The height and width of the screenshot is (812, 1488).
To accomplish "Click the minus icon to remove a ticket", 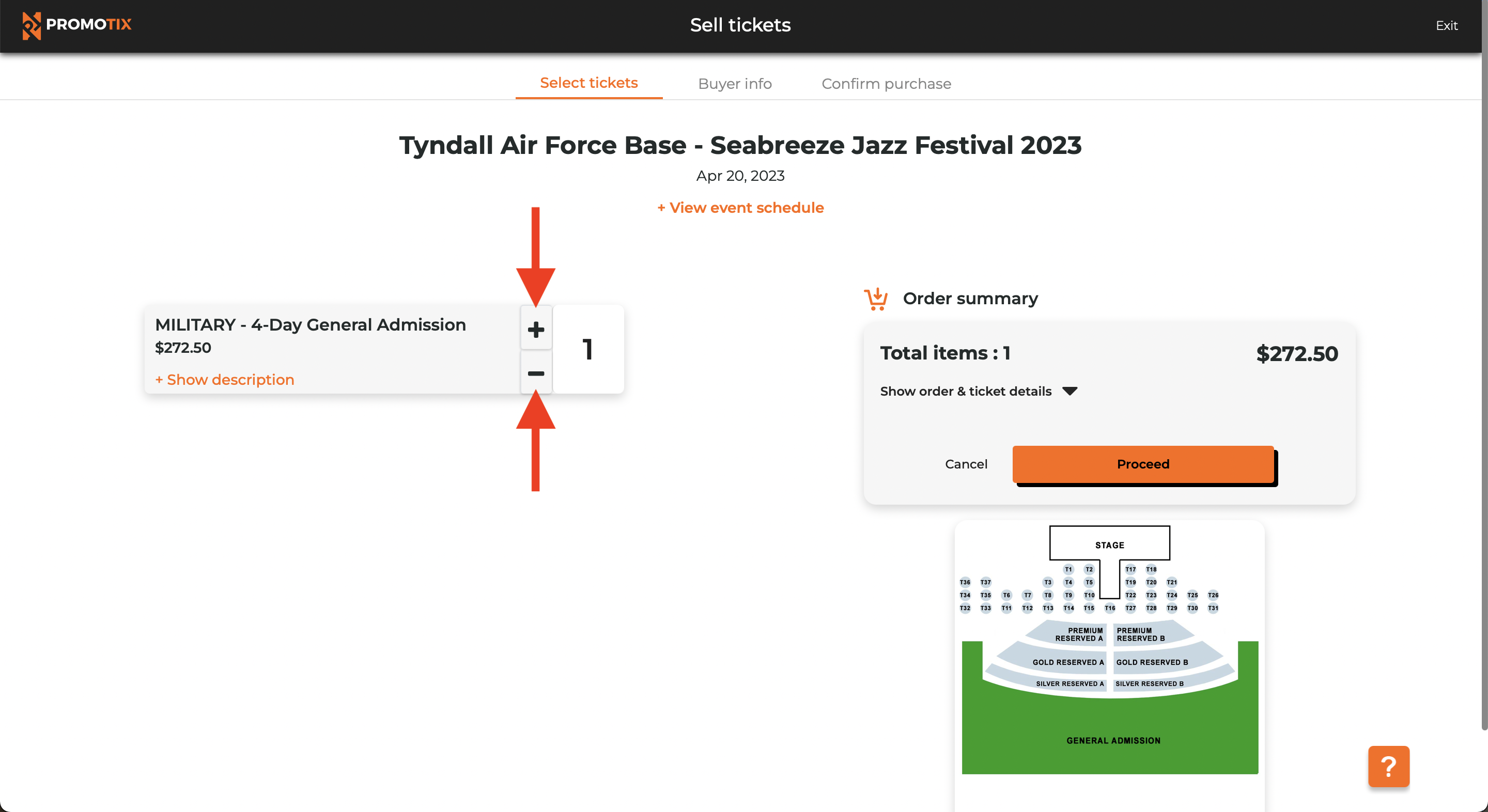I will click(x=535, y=372).
